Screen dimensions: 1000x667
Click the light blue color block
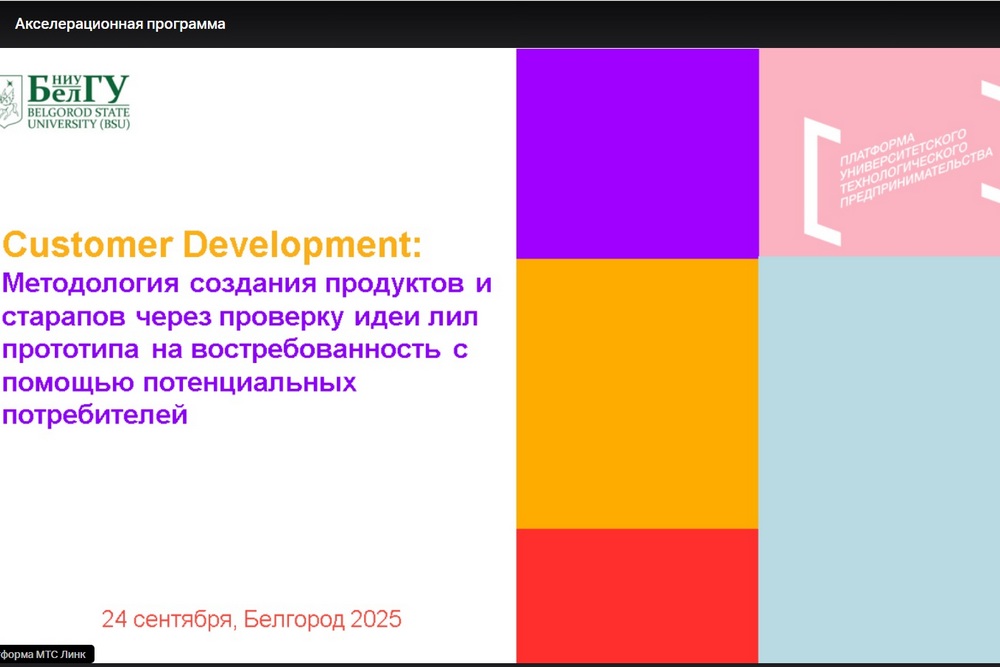tap(879, 459)
